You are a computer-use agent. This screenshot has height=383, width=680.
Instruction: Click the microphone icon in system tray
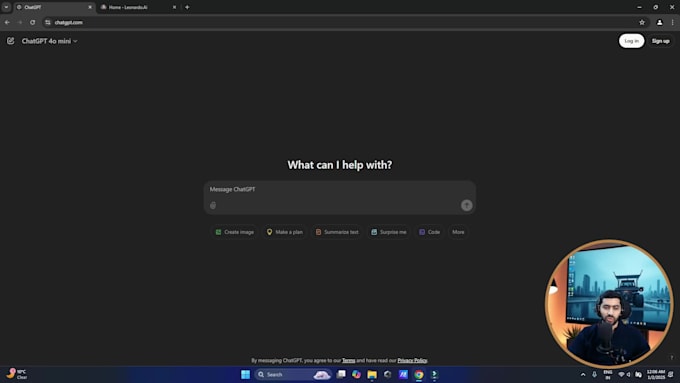pyautogui.click(x=595, y=374)
